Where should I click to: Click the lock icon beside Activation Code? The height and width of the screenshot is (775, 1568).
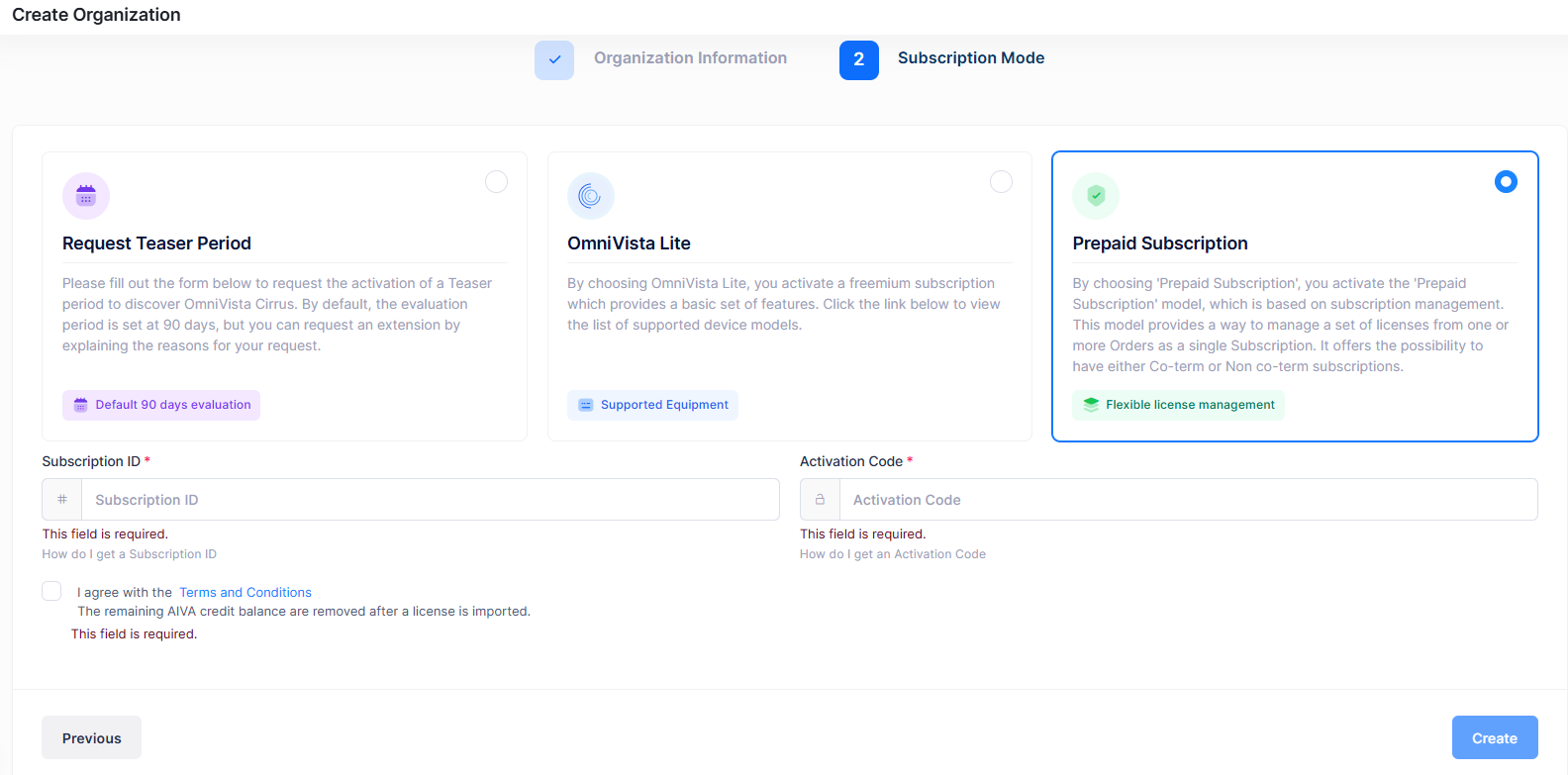pos(820,500)
